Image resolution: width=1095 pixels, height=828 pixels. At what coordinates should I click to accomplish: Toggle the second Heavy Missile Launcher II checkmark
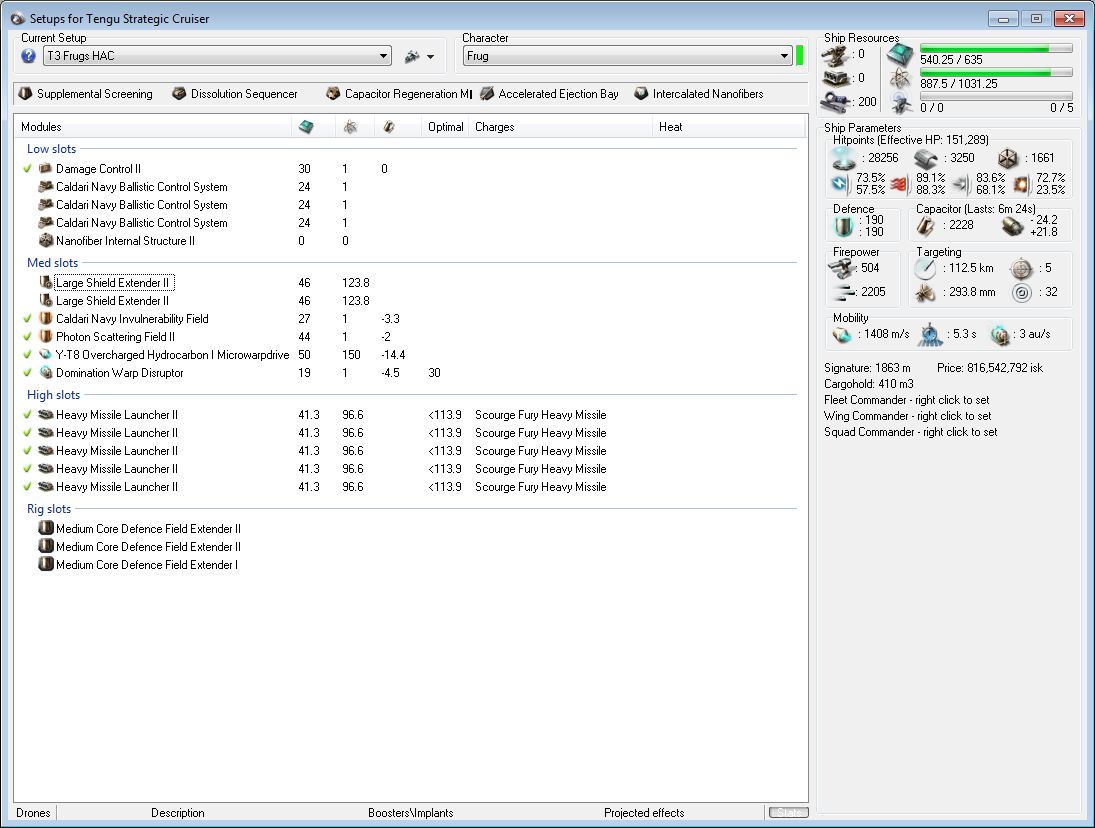[27, 433]
